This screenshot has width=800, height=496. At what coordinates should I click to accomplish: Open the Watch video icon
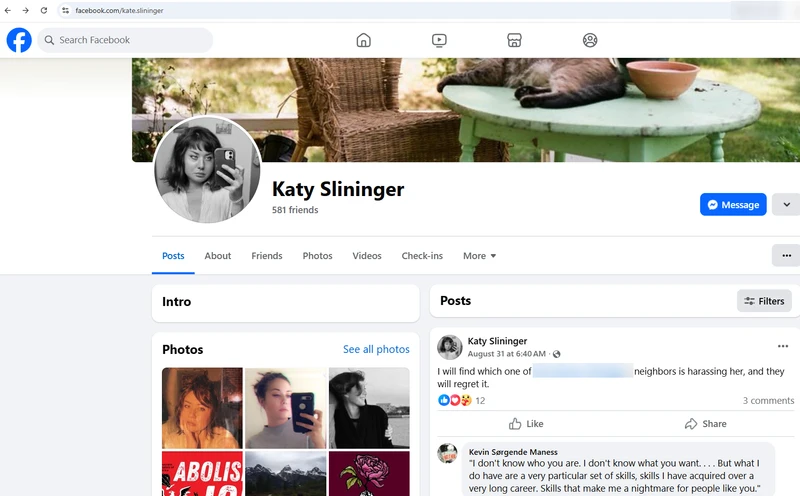[439, 40]
